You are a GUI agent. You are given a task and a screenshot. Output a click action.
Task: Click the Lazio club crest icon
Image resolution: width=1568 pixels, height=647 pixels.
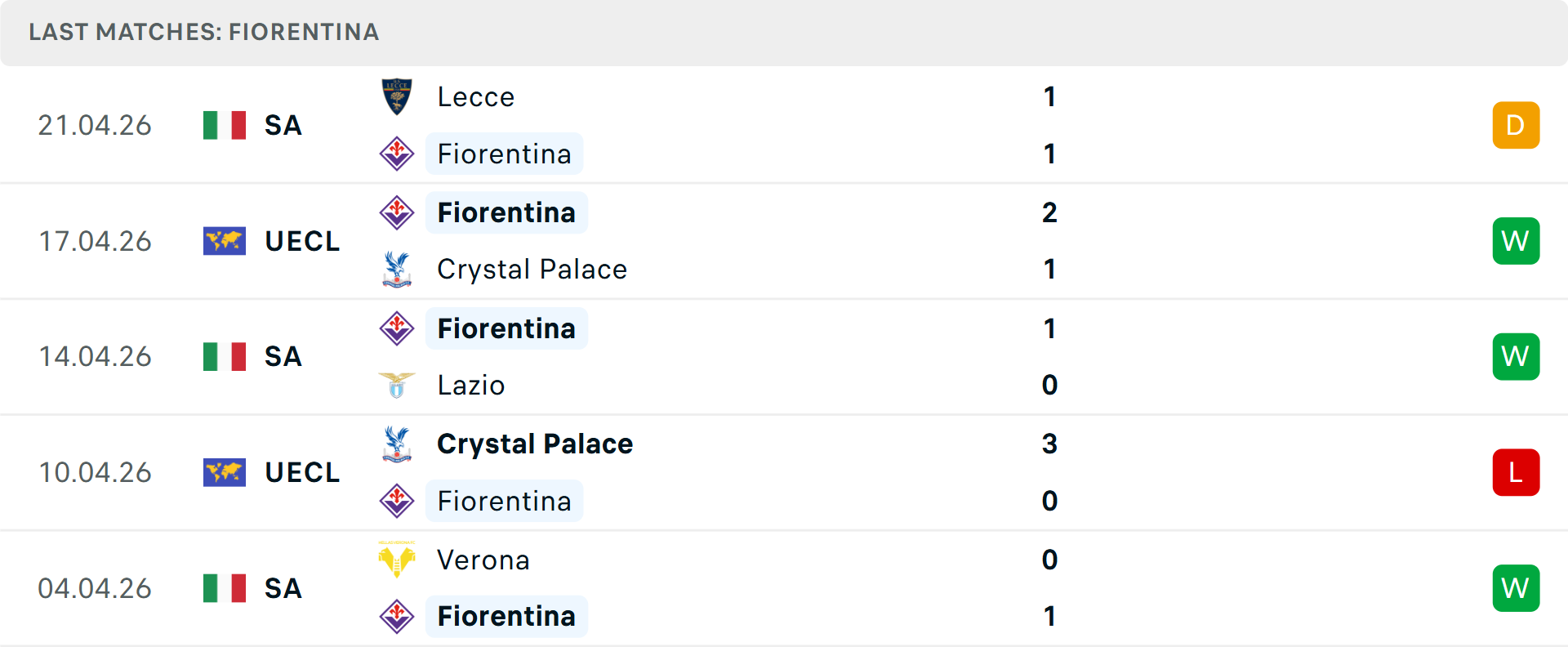point(397,384)
